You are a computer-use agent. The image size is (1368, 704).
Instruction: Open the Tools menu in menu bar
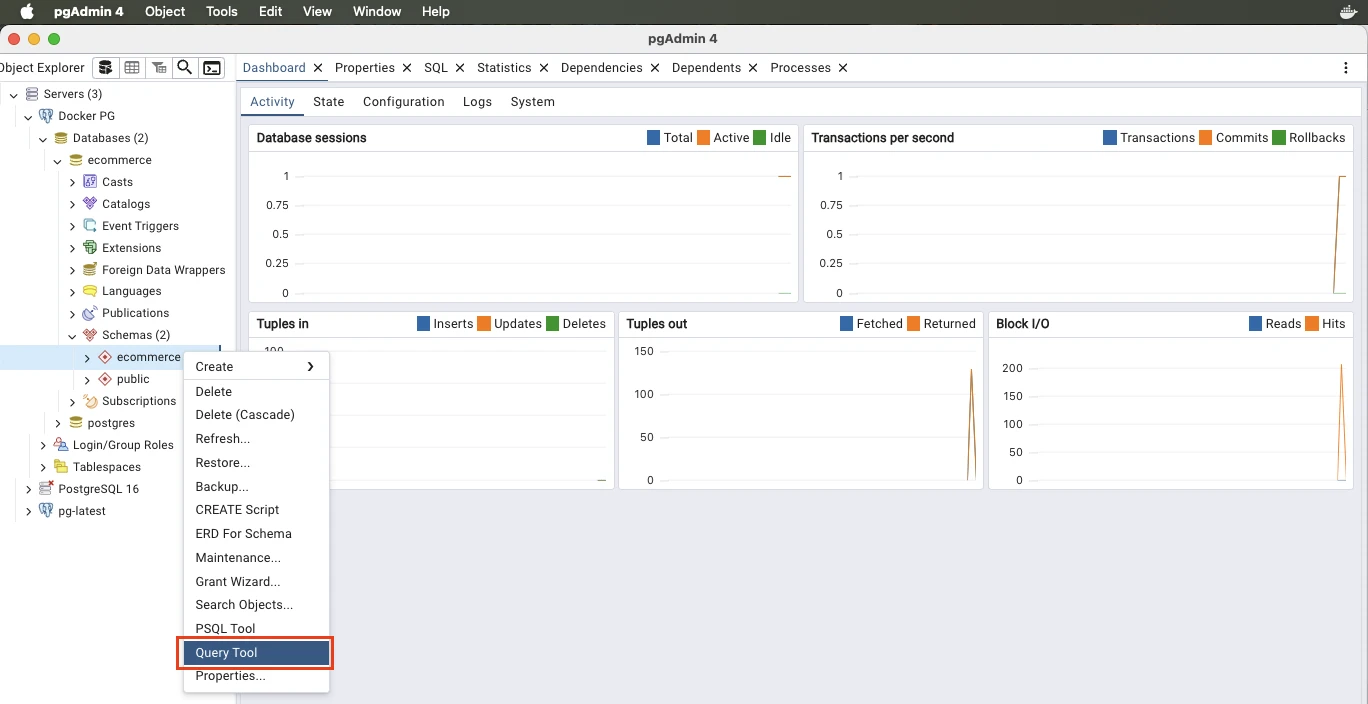(222, 12)
